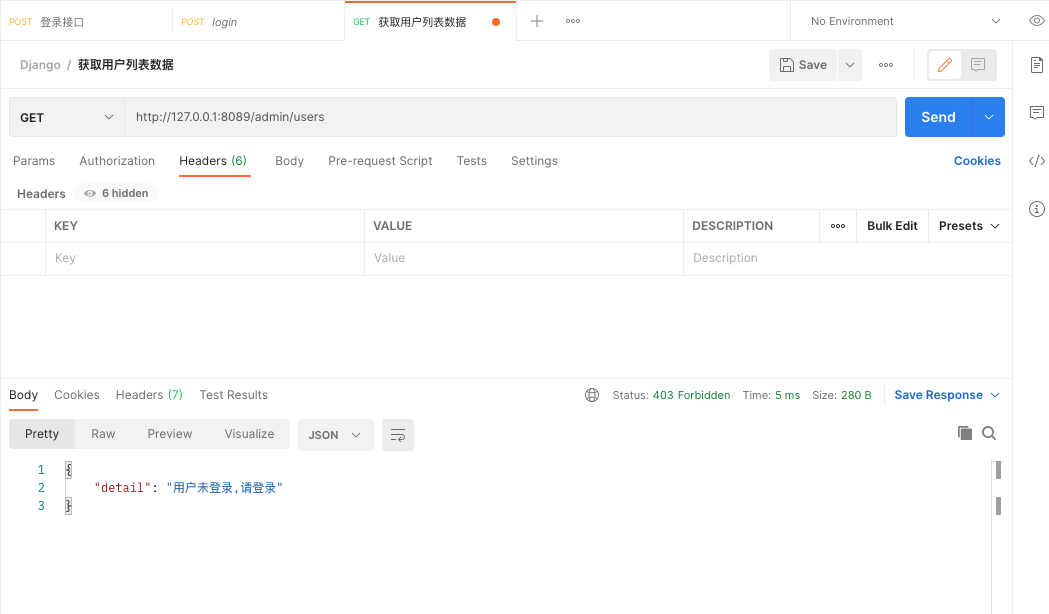Click the request URL field

click(510, 117)
